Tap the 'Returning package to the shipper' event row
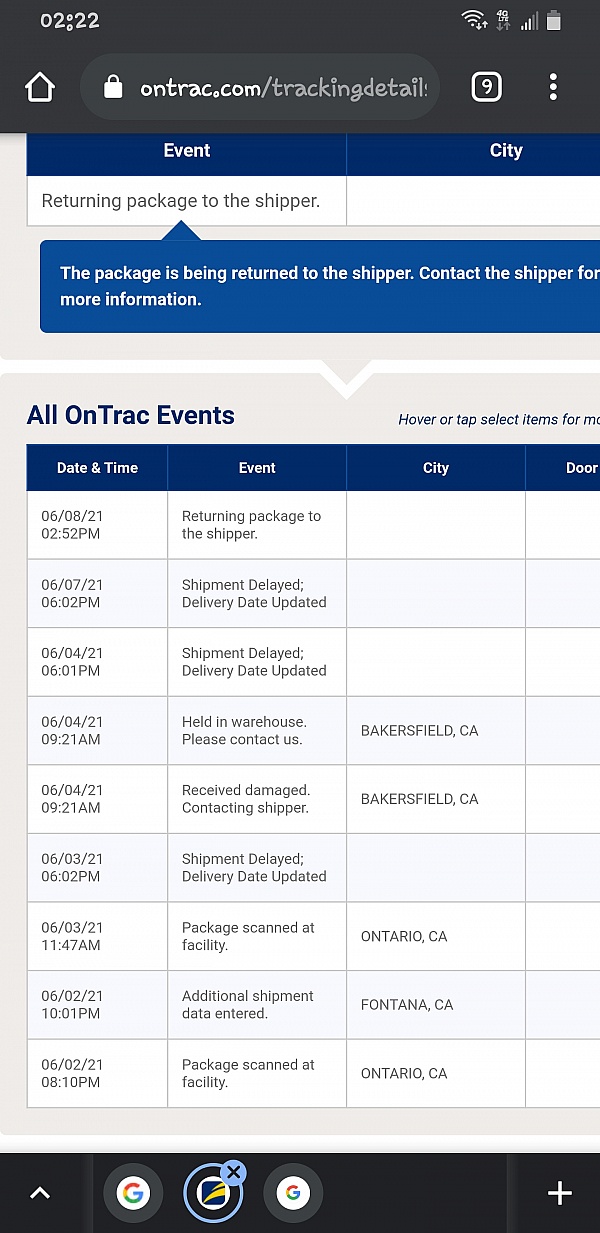The image size is (600, 1233). (186, 201)
